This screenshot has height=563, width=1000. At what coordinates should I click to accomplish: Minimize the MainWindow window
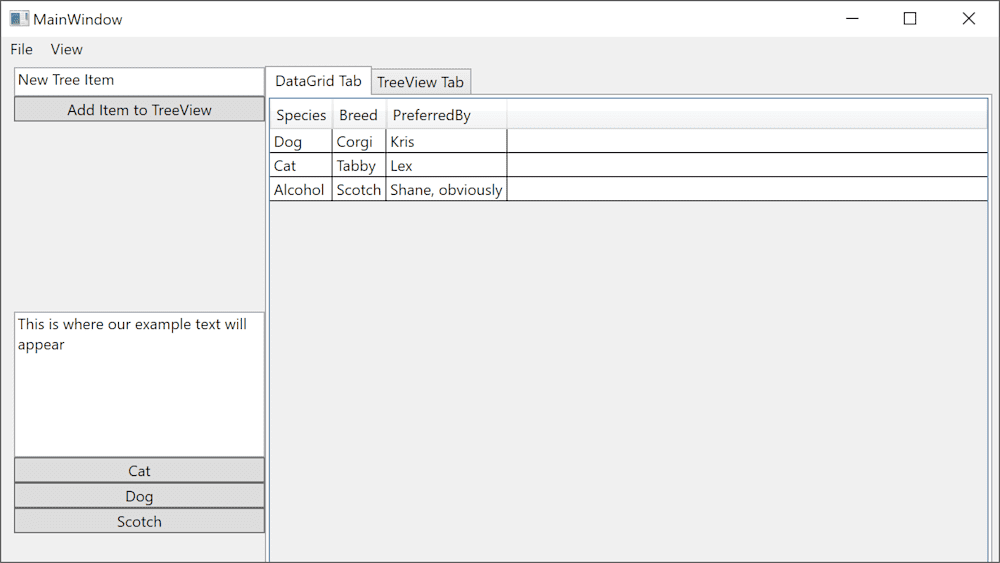point(852,18)
